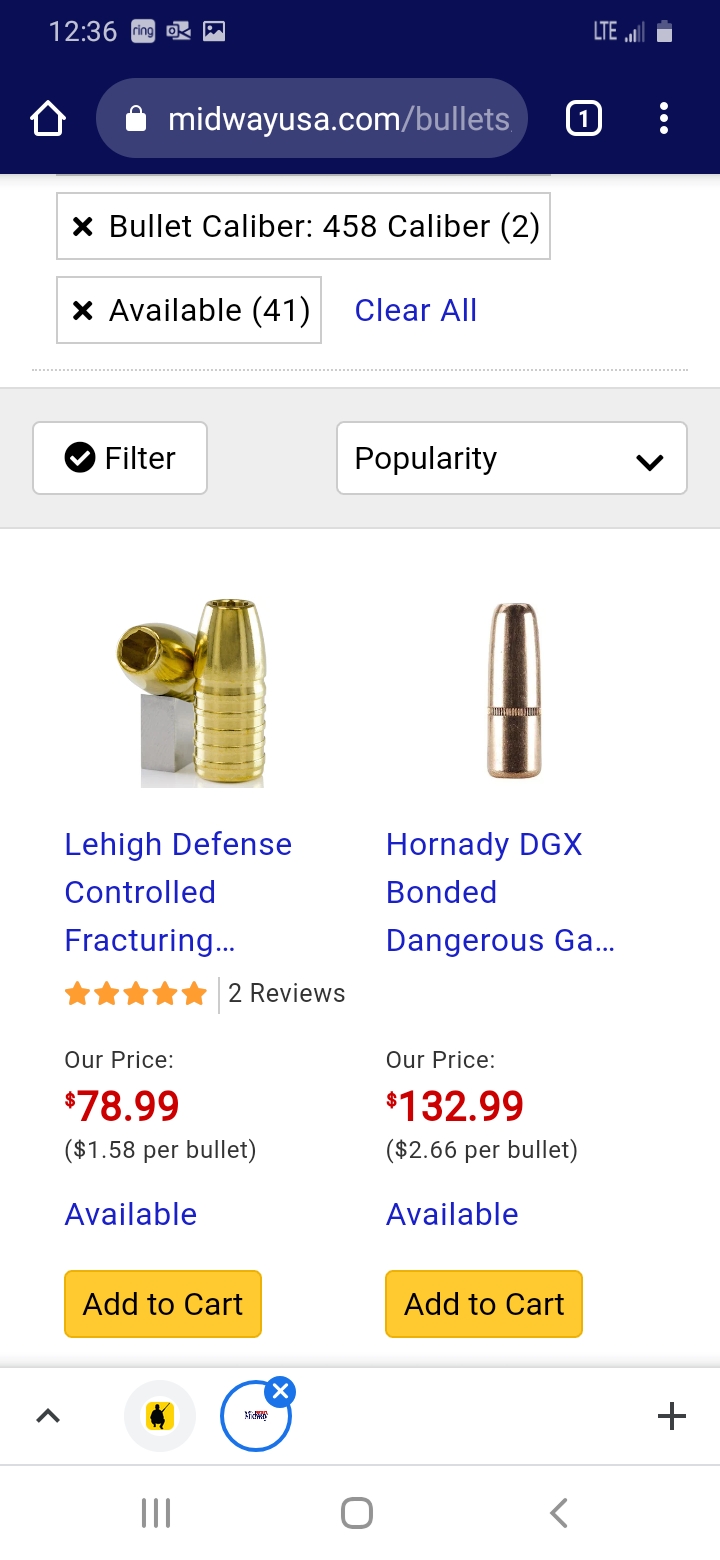This screenshot has width=720, height=1560.
Task: Tap the Clear All link
Action: click(415, 311)
